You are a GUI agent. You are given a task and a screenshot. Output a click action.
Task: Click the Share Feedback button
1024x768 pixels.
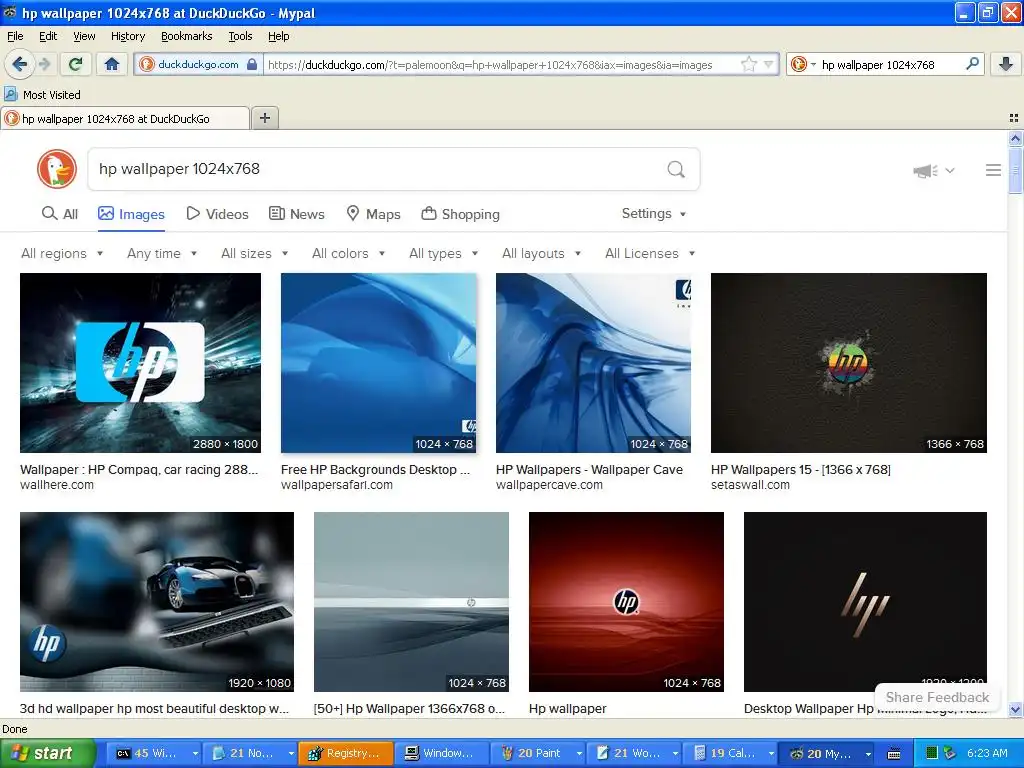pyautogui.click(x=937, y=697)
